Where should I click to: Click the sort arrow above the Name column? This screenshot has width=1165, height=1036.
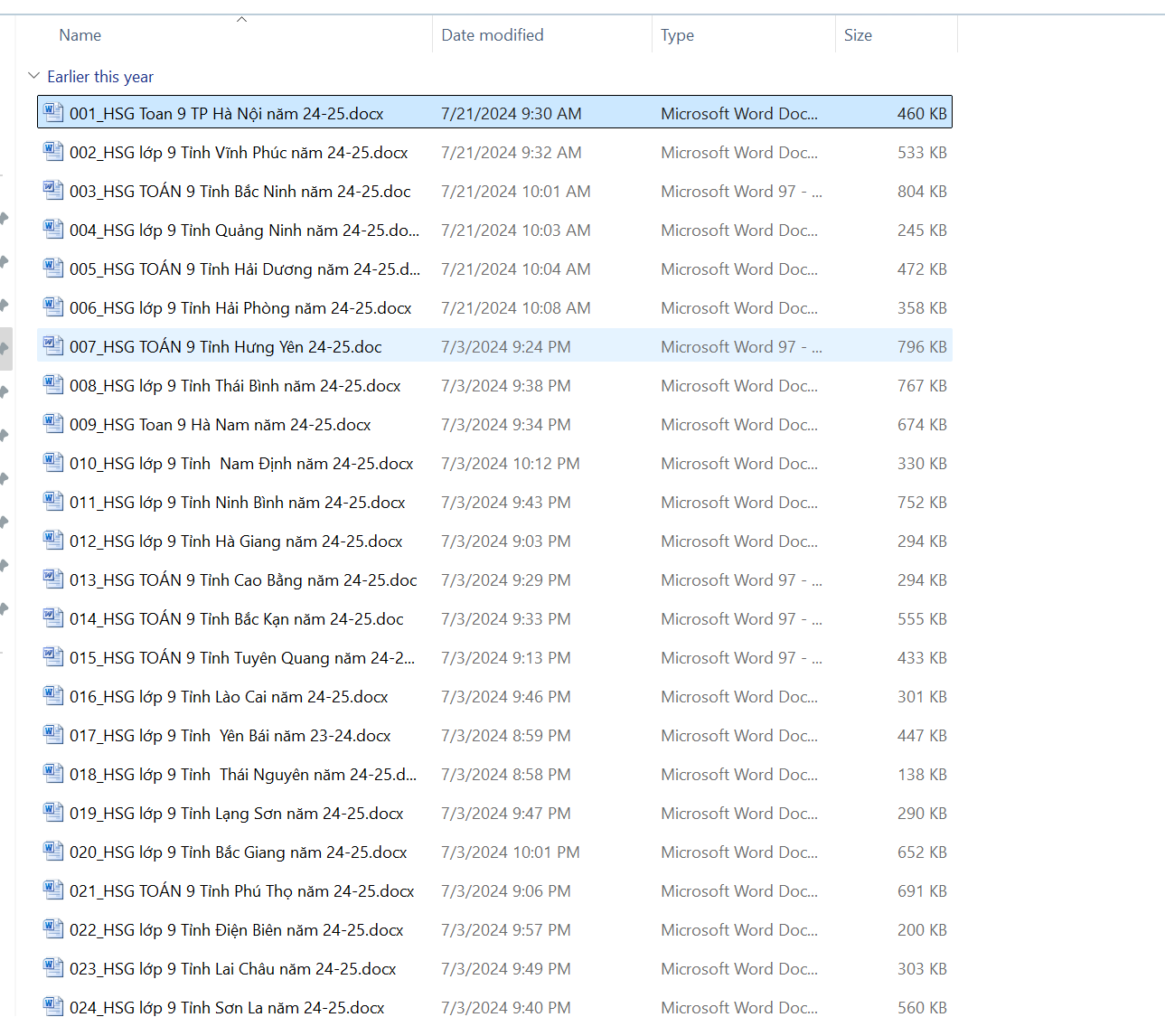241,19
